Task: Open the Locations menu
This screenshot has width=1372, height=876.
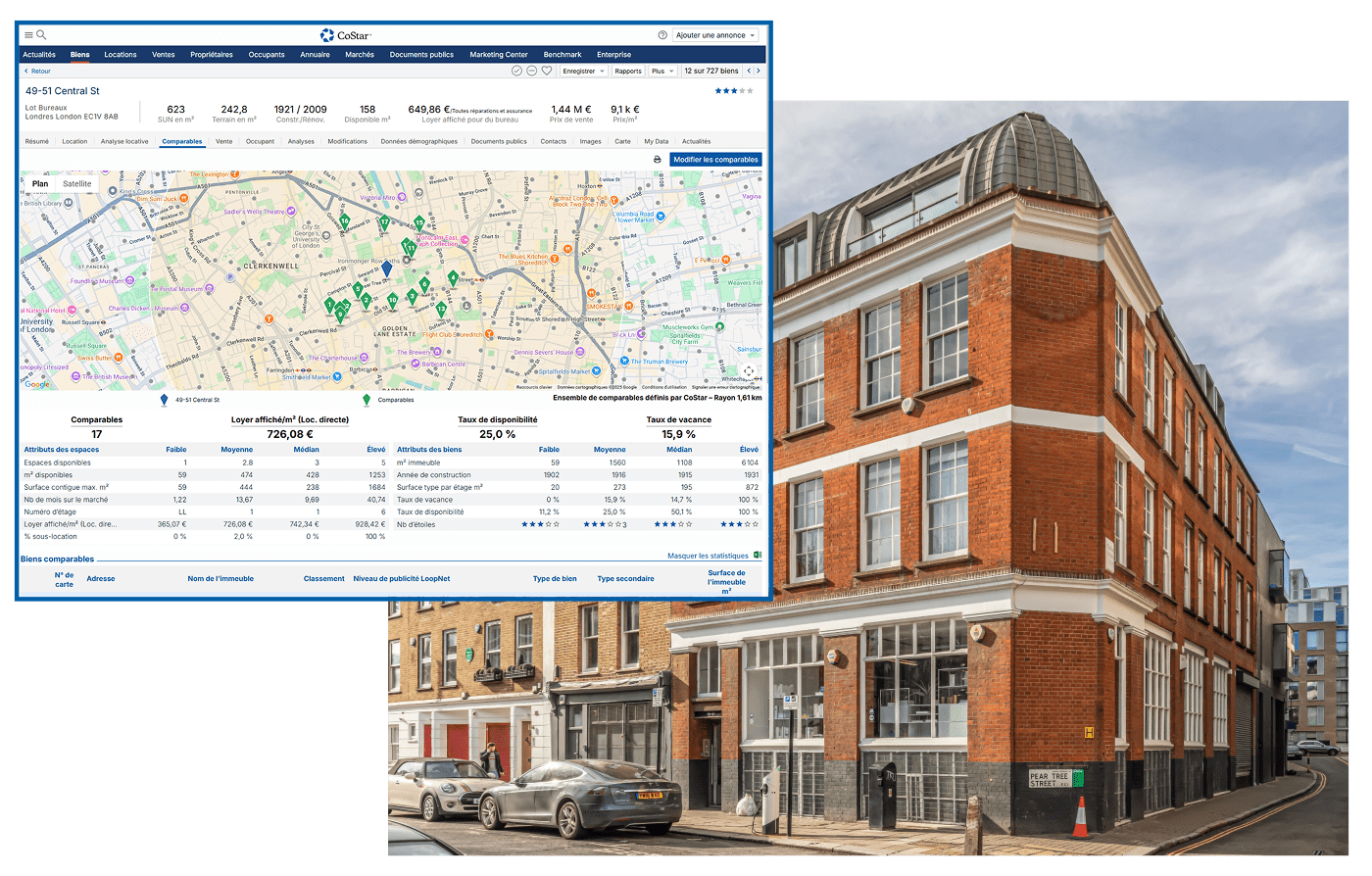Action: [x=121, y=55]
